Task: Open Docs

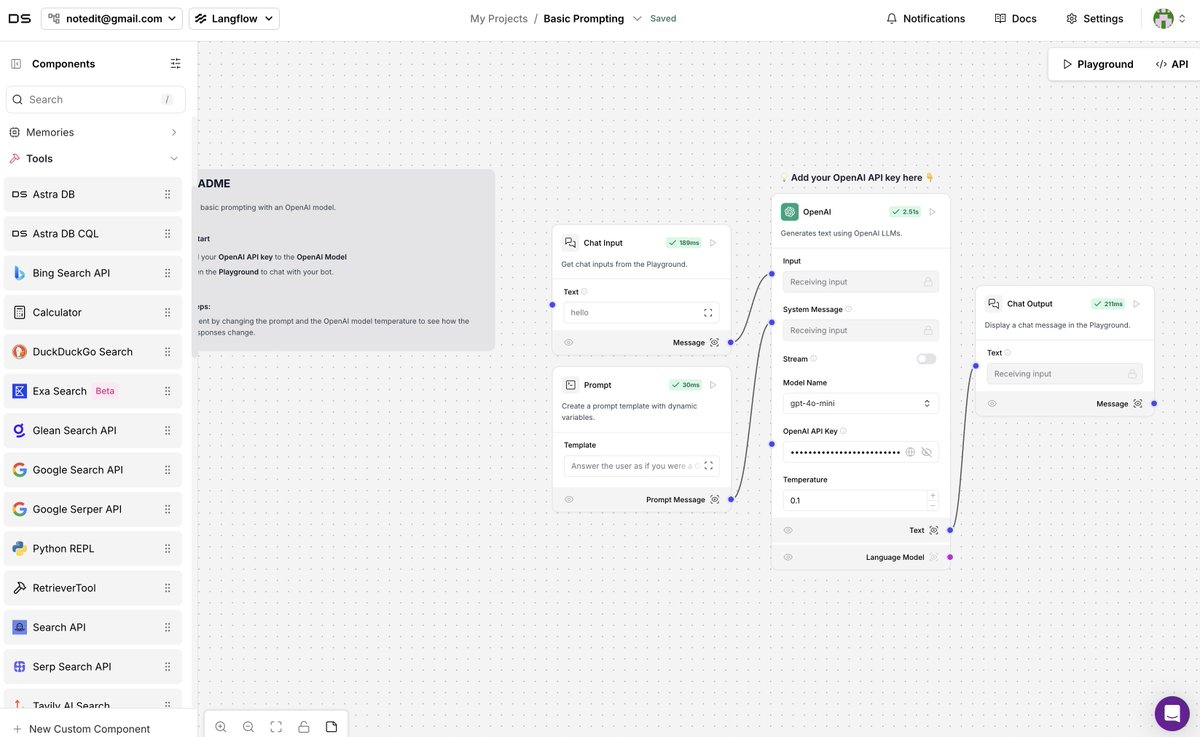Action: tap(1016, 18)
